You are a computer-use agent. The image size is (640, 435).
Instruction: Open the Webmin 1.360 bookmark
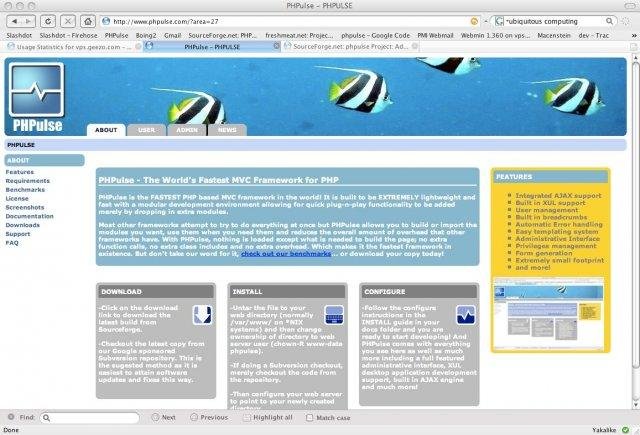pyautogui.click(x=496, y=36)
